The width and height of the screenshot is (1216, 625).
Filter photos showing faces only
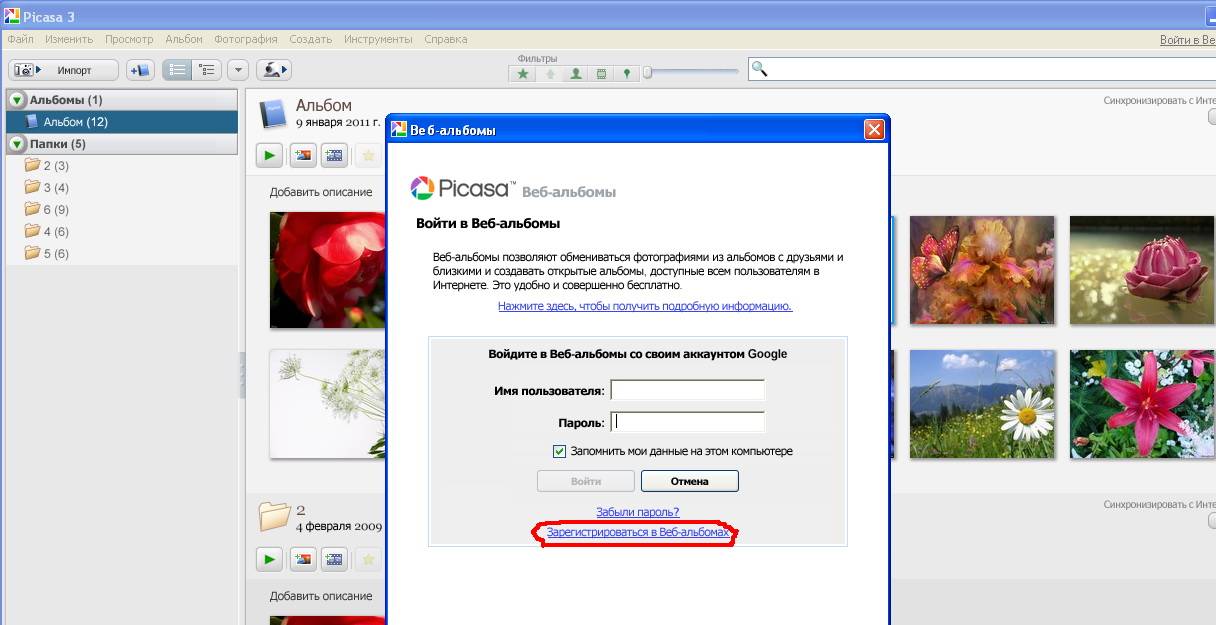click(x=575, y=73)
